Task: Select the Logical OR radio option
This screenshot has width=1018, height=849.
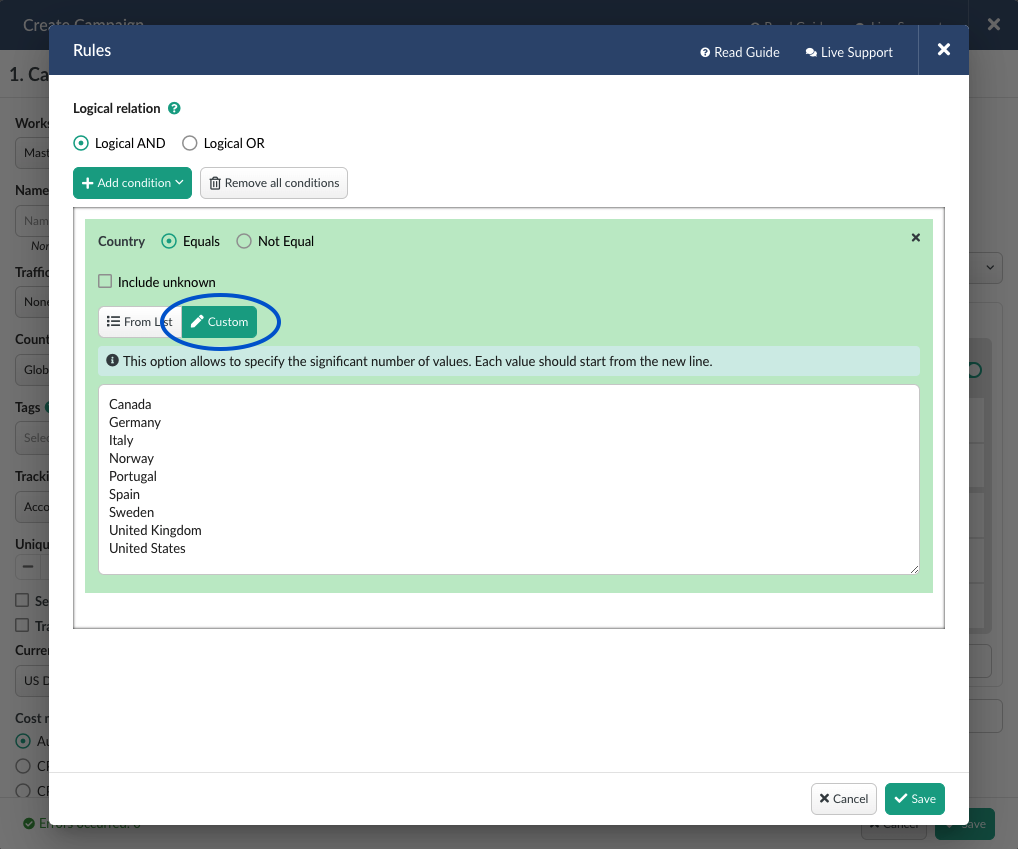Action: point(190,143)
